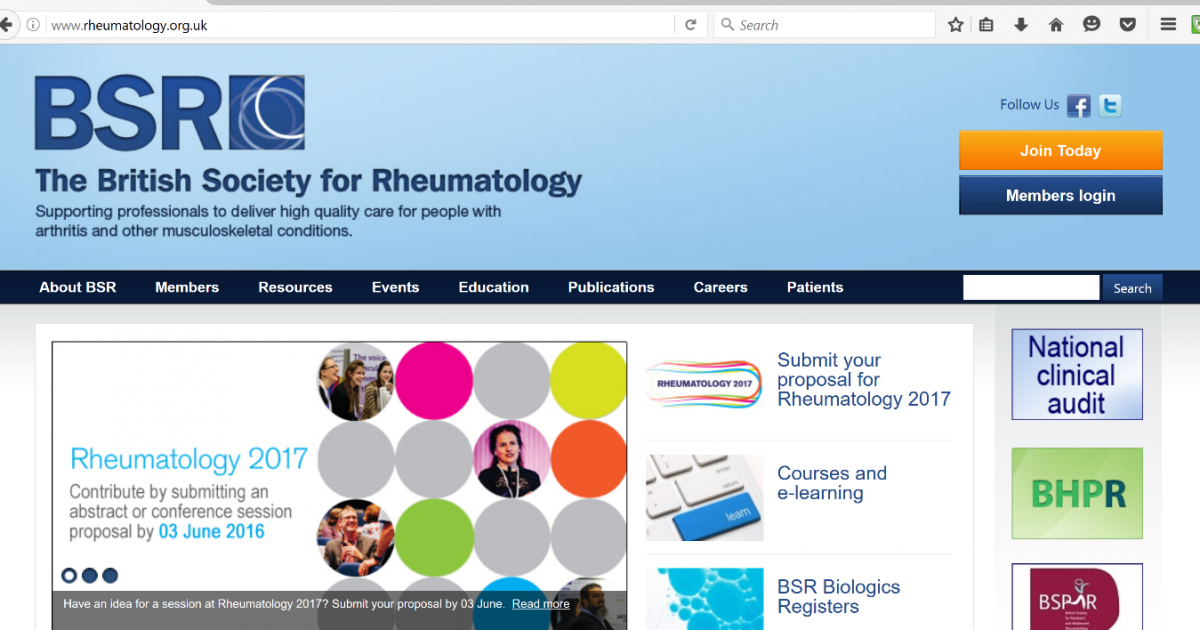Open the smiley chat icon
Screen dimensions: 1200x630
1092,25
